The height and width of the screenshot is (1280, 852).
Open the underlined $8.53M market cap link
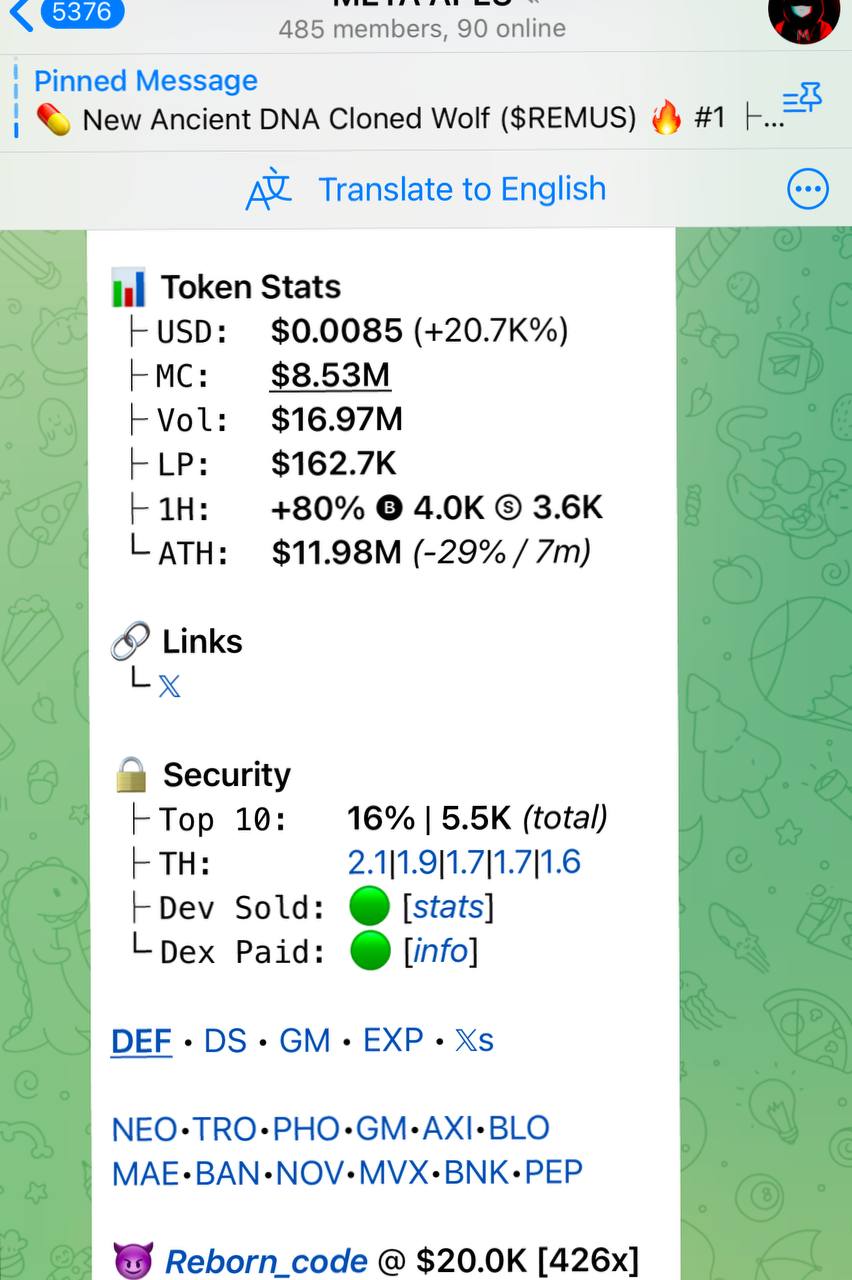[330, 375]
